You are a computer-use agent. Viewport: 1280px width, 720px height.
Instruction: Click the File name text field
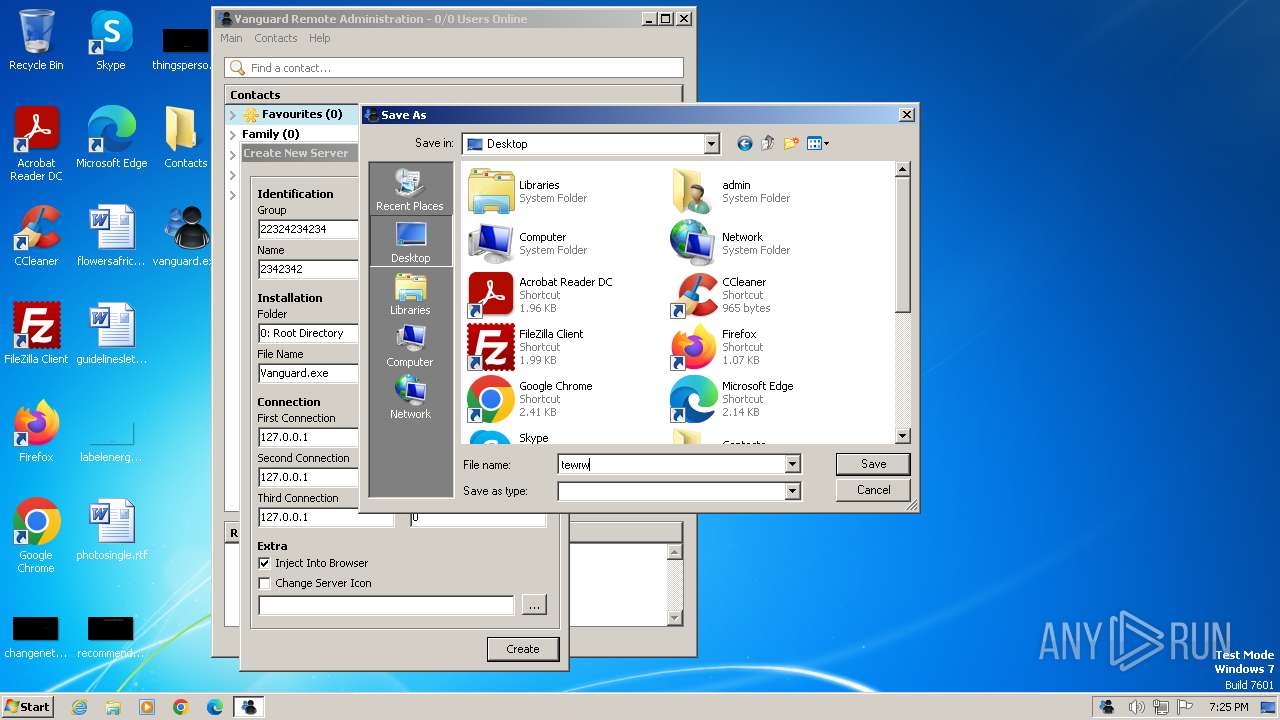click(x=671, y=464)
